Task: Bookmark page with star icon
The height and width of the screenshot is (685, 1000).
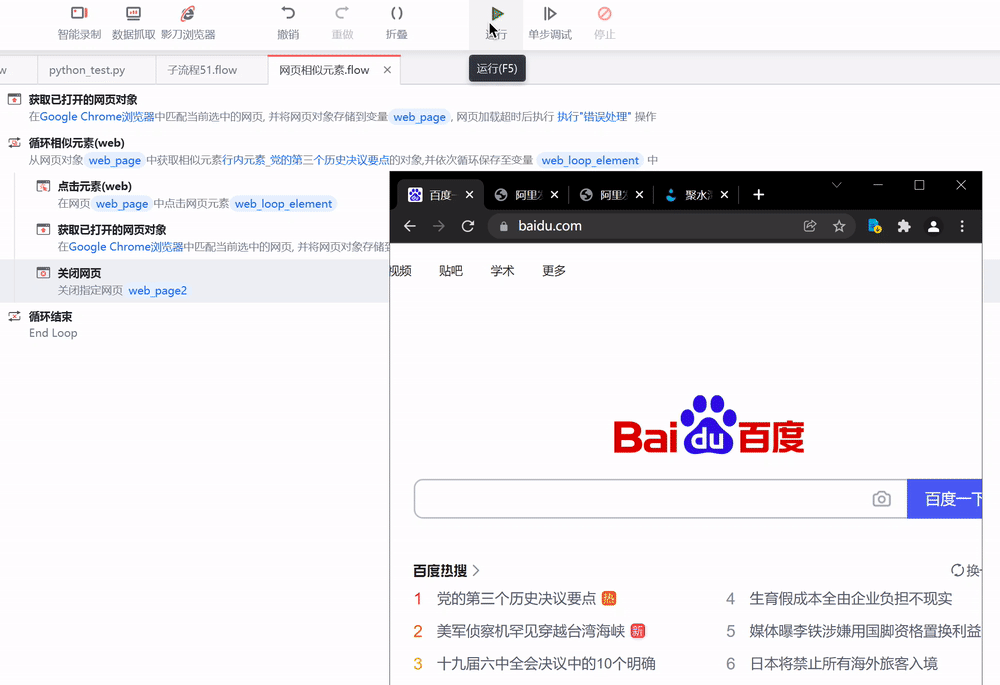Action: coord(839,226)
